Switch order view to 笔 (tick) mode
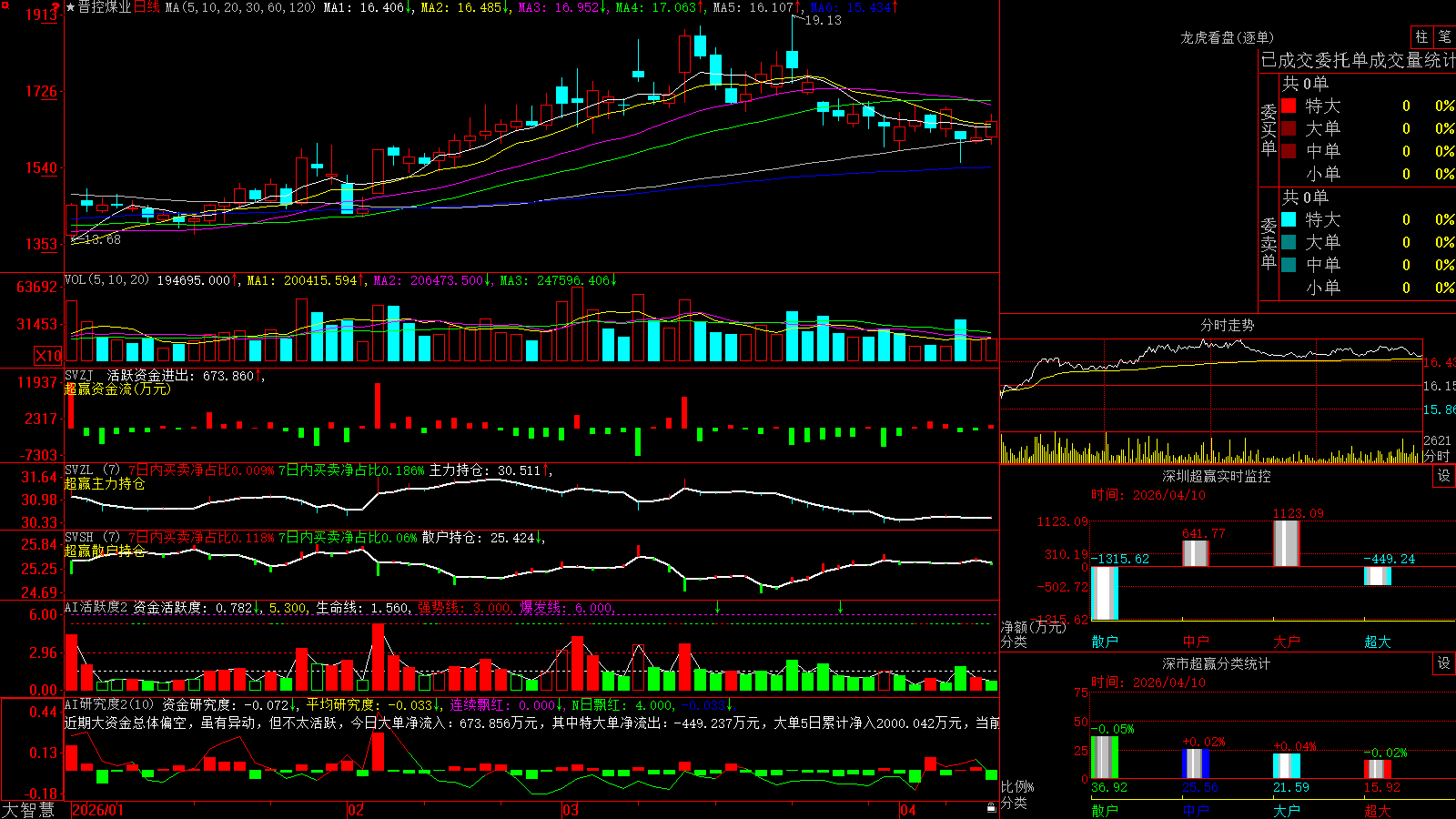1456x819 pixels. tap(1445, 36)
